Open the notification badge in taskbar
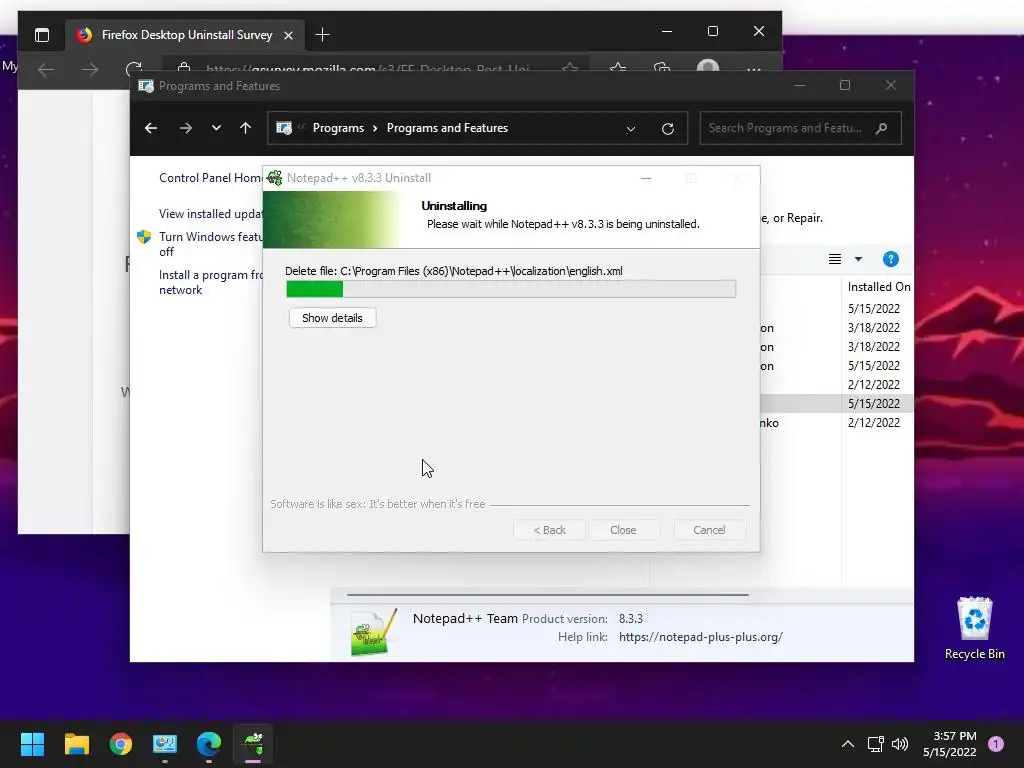The width and height of the screenshot is (1024, 768). click(x=996, y=744)
